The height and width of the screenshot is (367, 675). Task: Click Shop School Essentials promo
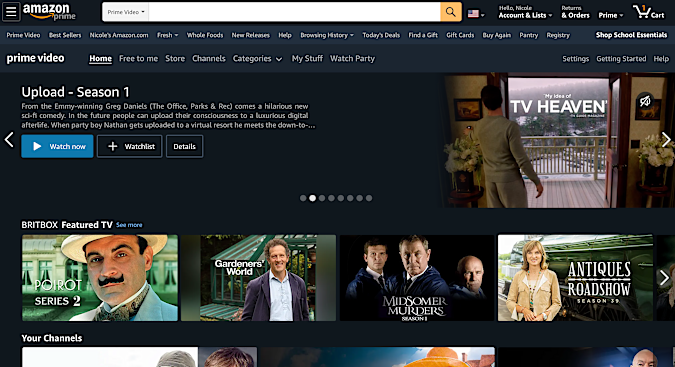[x=631, y=35]
